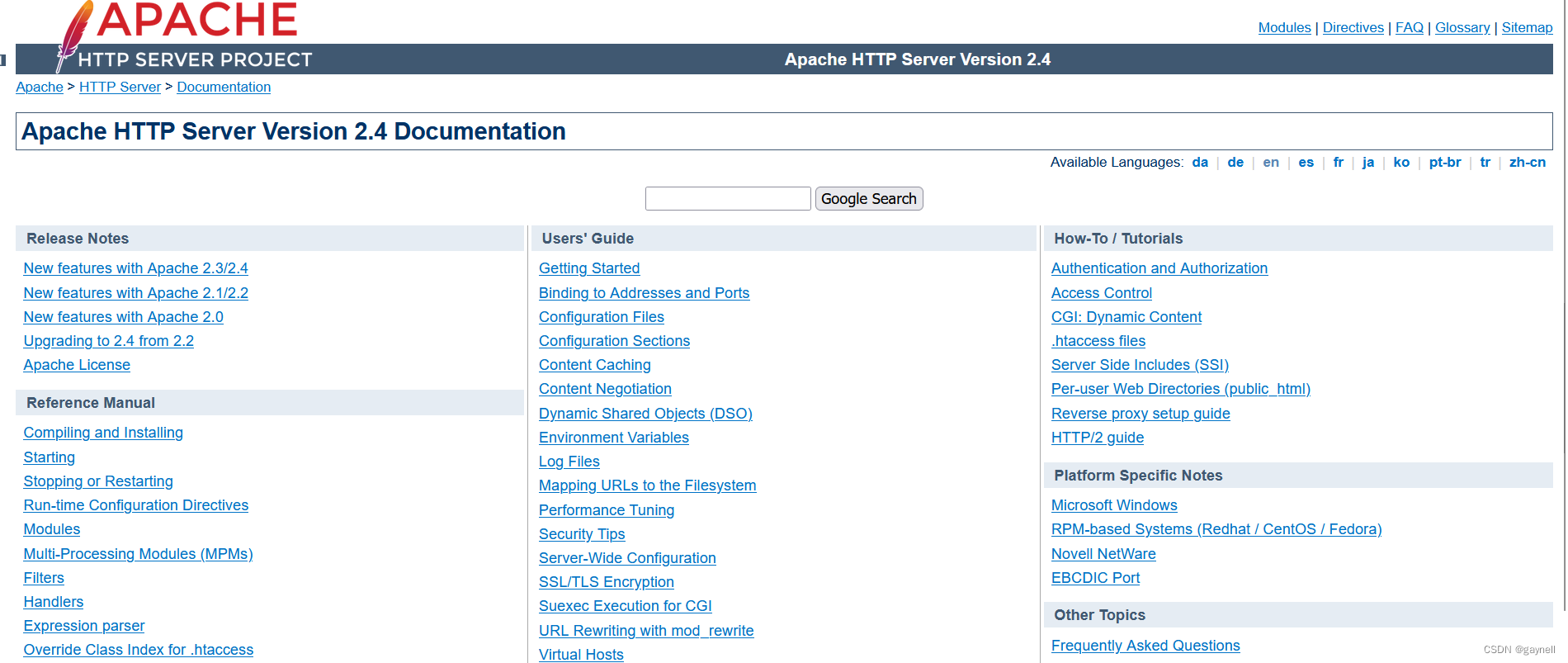This screenshot has height=663, width=1568.
Task: Open Authentication and Authorization tutorial
Action: pyautogui.click(x=1159, y=268)
